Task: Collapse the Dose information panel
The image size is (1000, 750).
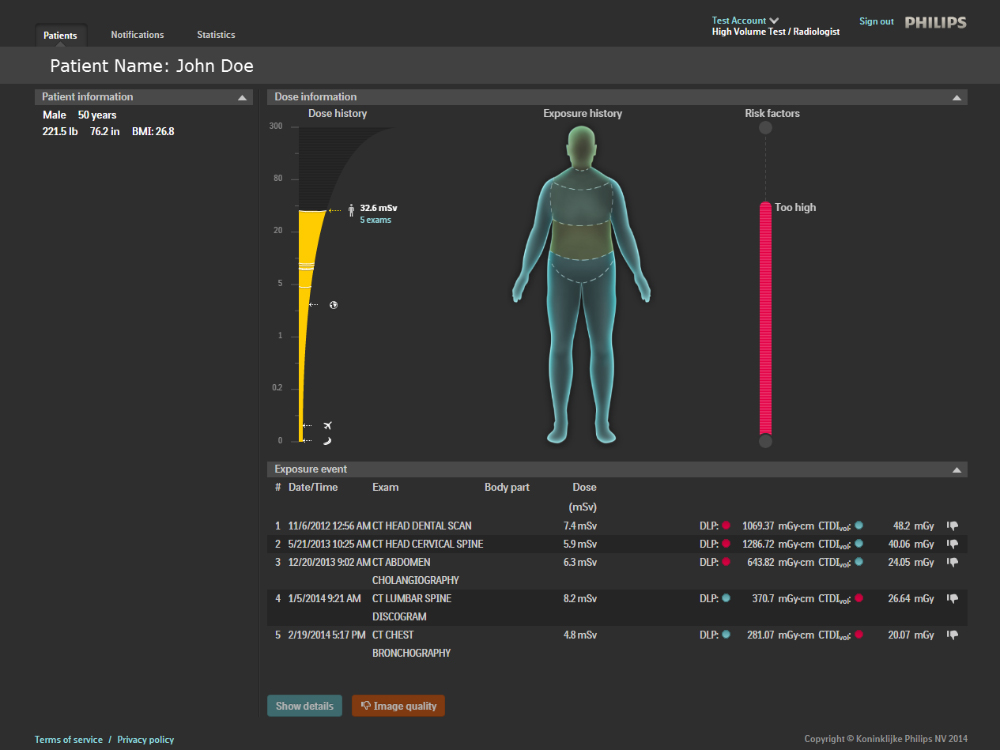Action: (x=957, y=98)
